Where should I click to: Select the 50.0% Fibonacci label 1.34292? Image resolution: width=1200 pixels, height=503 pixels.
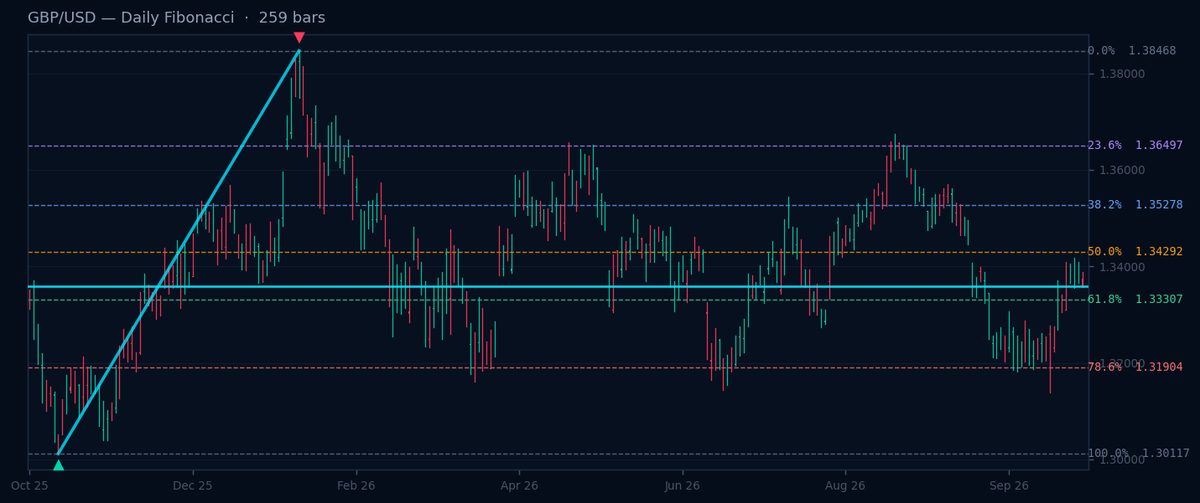click(x=1135, y=252)
